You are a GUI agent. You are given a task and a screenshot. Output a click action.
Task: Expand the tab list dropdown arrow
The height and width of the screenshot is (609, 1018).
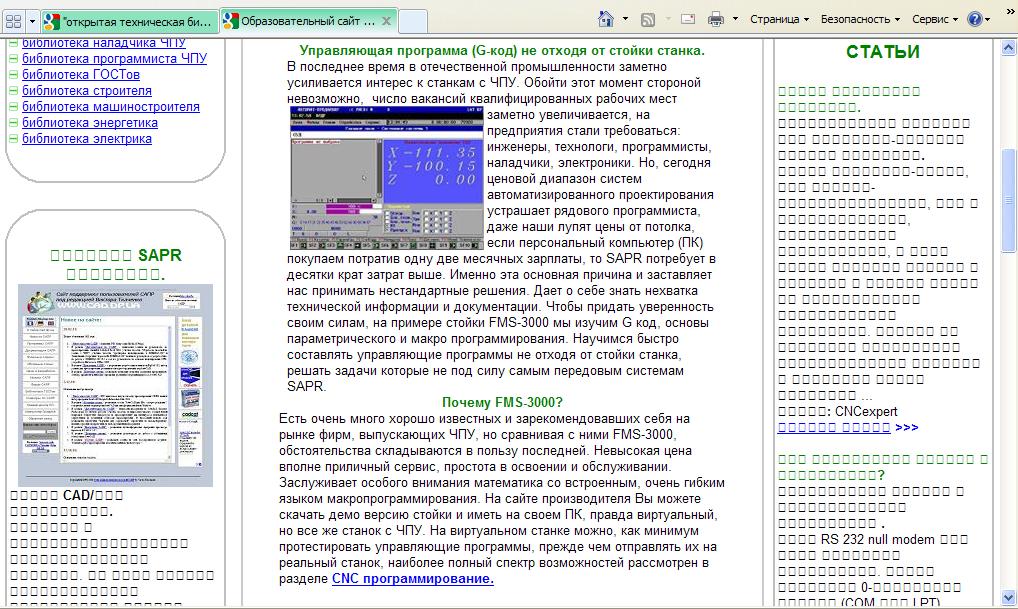pos(32,21)
